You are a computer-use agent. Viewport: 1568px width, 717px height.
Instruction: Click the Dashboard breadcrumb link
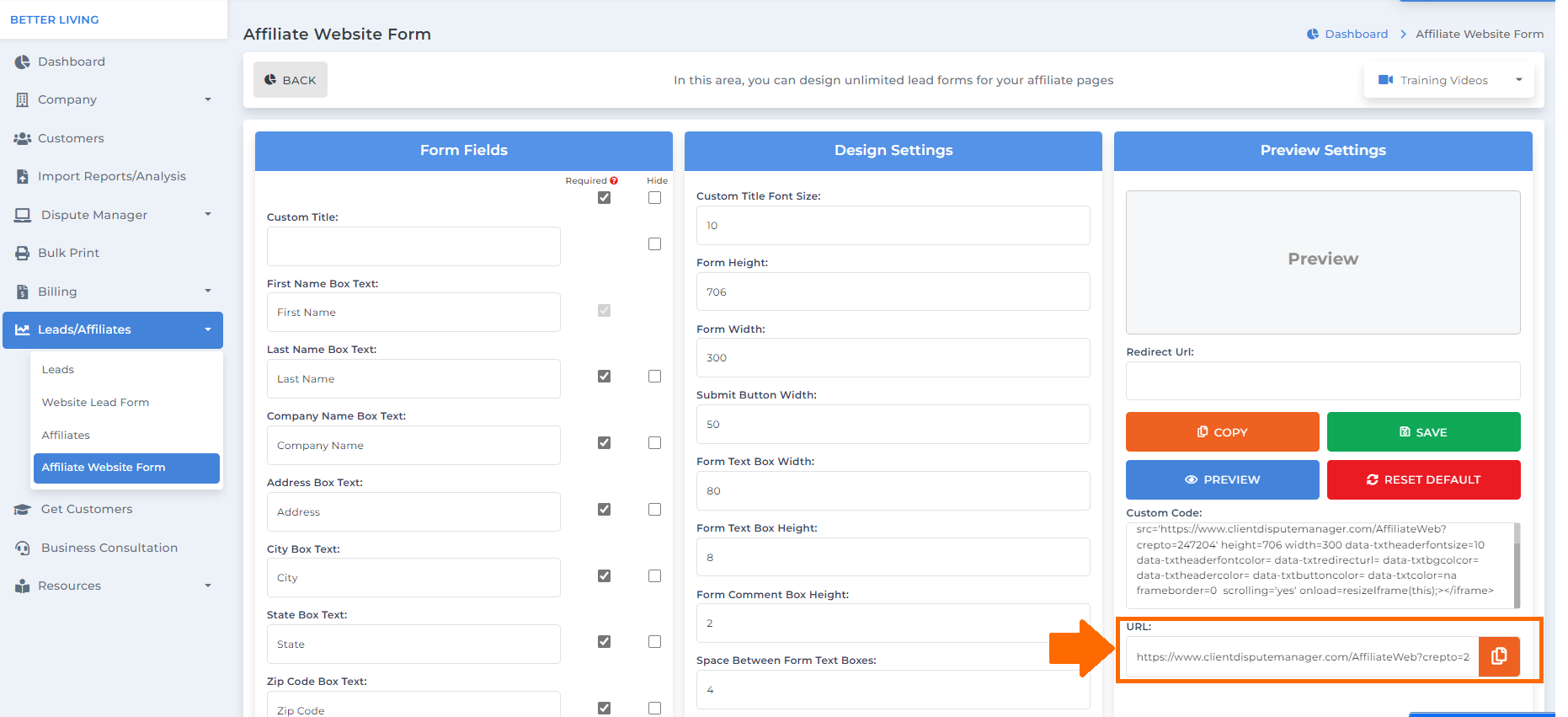[1356, 34]
